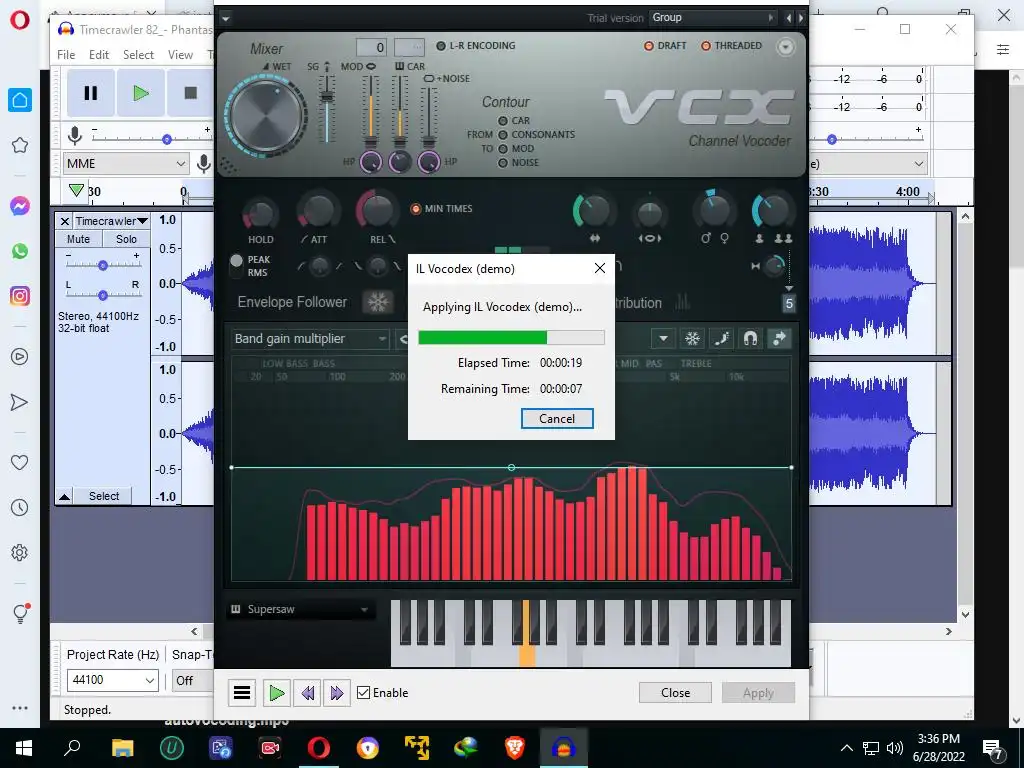This screenshot has height=768, width=1024.
Task: Open Snap-To Off dropdown
Action: click(193, 680)
